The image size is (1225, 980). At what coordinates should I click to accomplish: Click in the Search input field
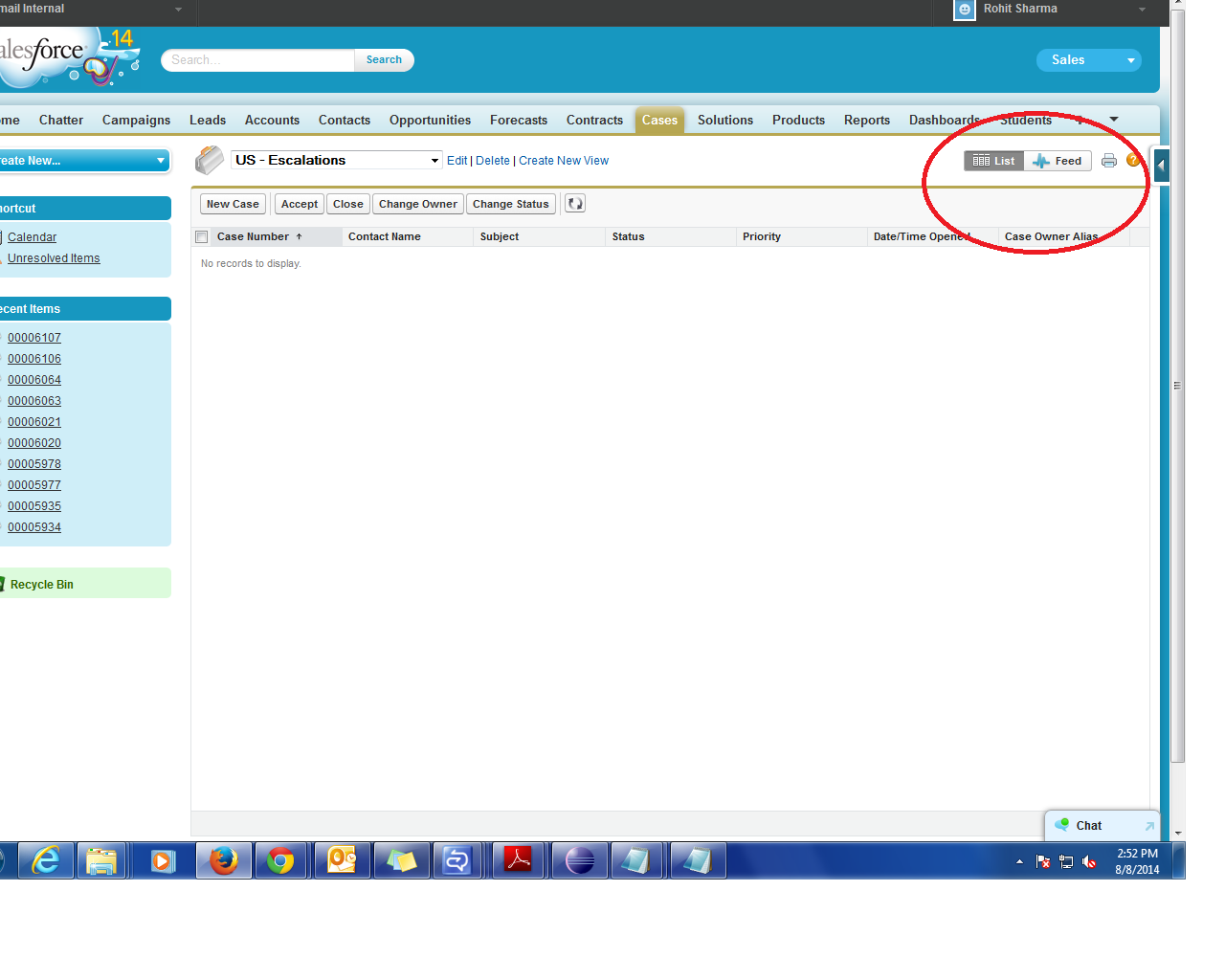click(258, 60)
